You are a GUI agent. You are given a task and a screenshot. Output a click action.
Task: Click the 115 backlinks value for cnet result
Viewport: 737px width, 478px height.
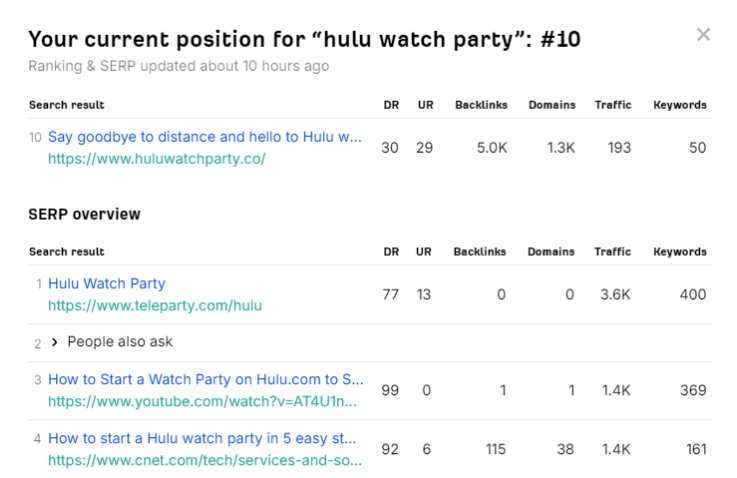point(495,450)
